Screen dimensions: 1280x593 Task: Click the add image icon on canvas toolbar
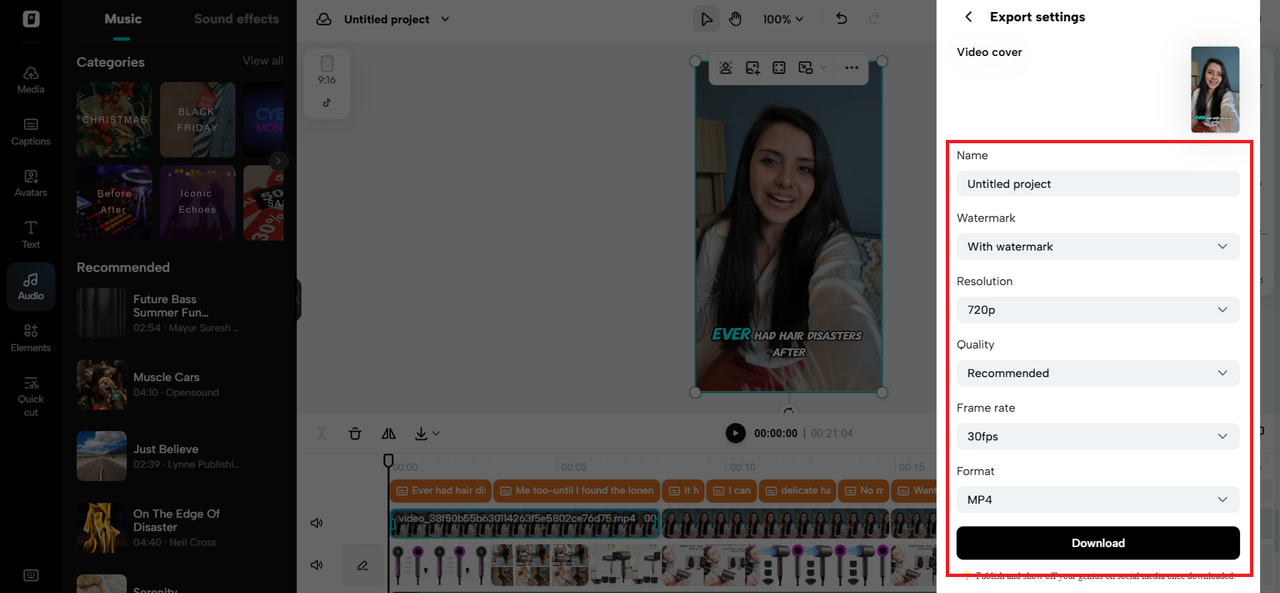(x=752, y=68)
